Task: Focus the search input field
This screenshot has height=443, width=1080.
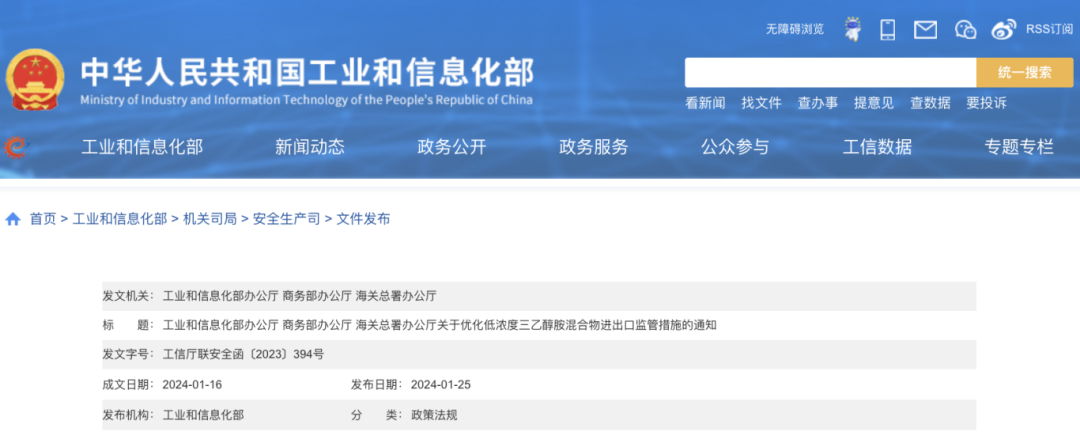Action: tap(830, 72)
